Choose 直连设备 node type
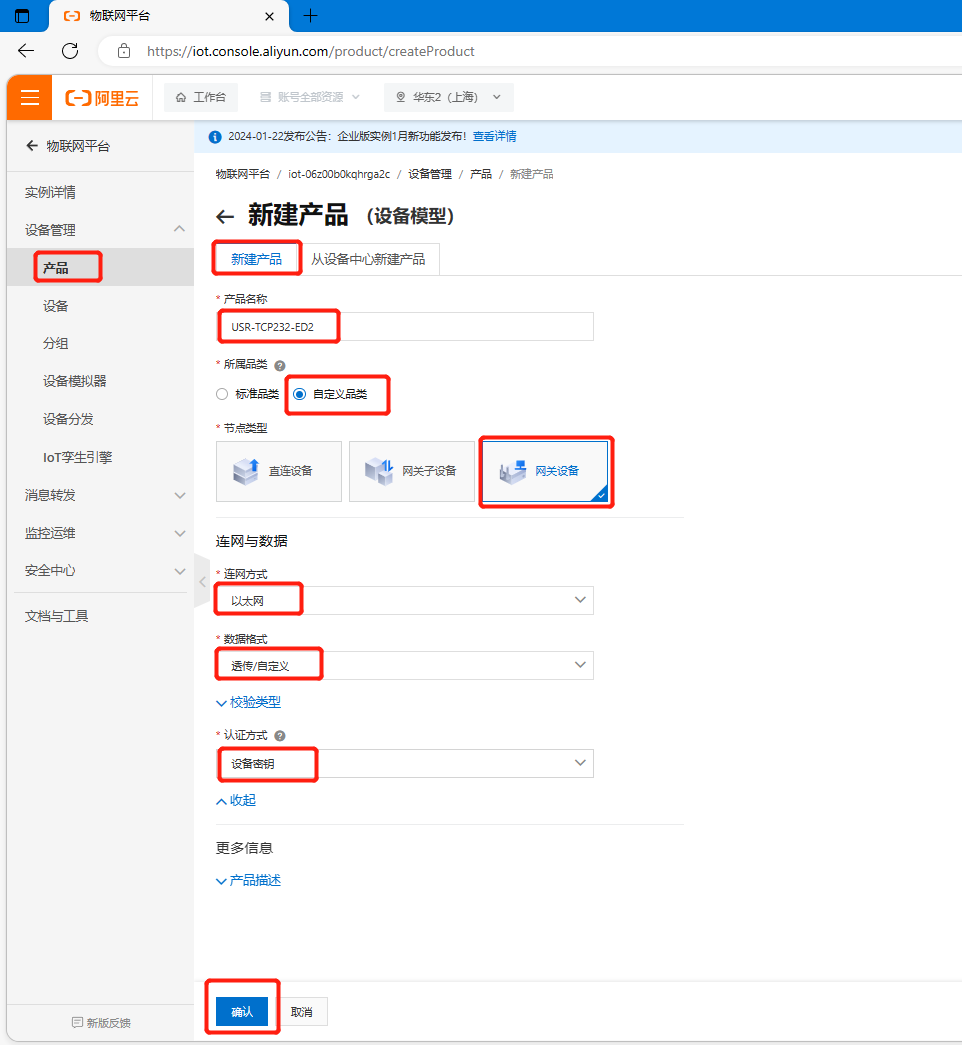 point(279,471)
